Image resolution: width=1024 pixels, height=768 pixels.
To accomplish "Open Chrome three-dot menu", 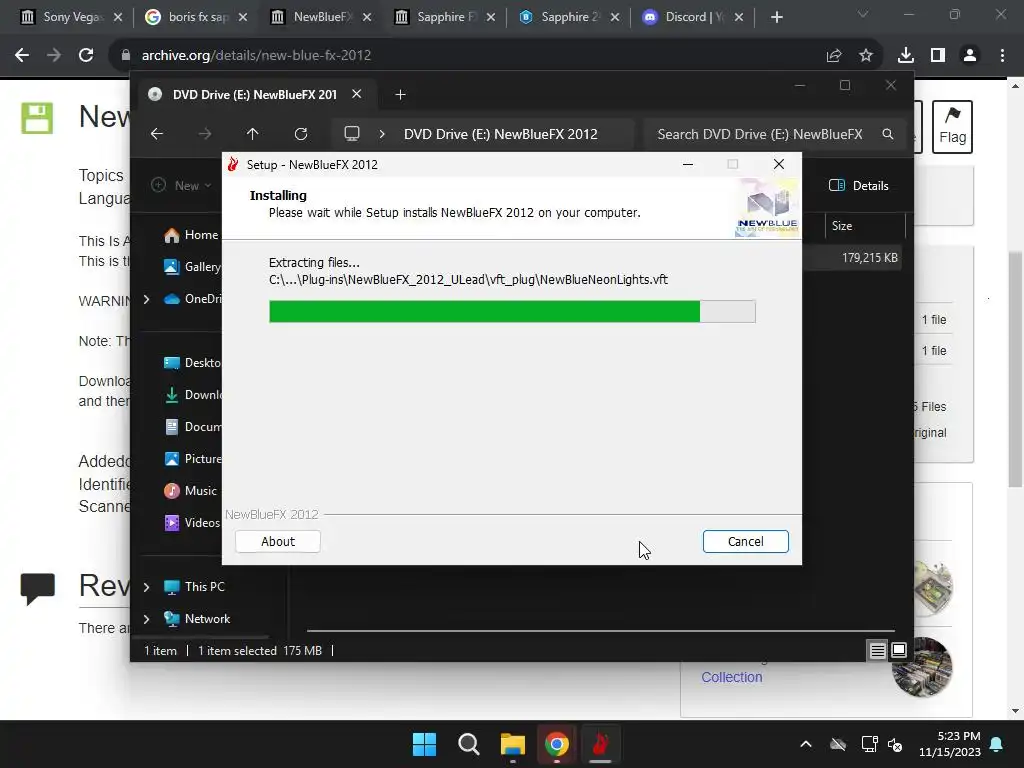I will click(1002, 56).
